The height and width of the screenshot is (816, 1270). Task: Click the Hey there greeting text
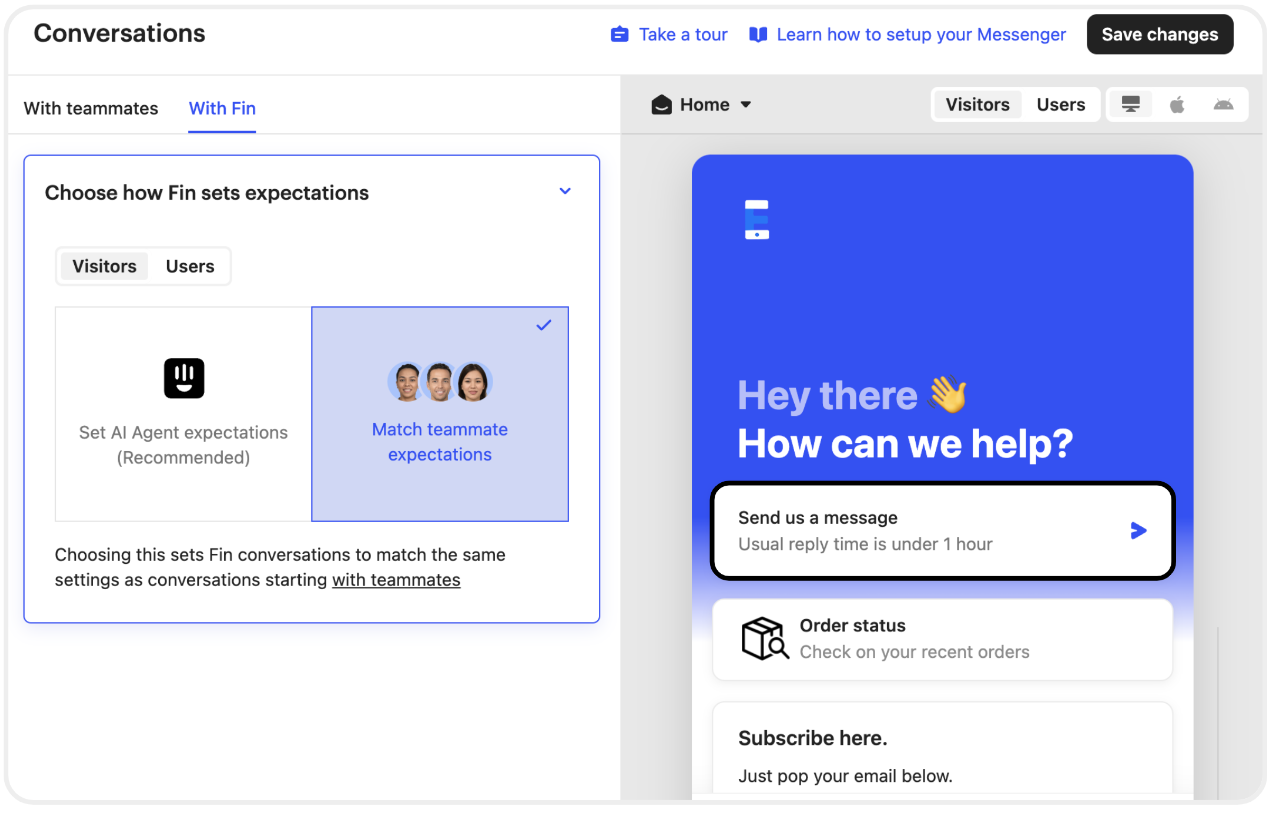pos(828,396)
